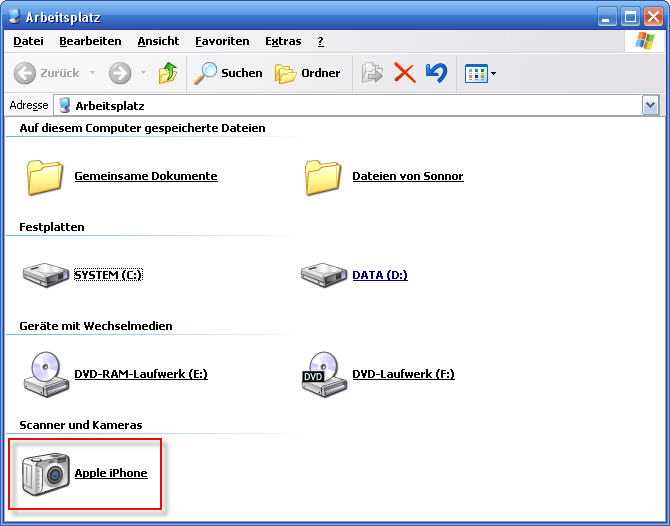Click the Up one folder level icon
The width and height of the screenshot is (670, 526).
tap(168, 73)
